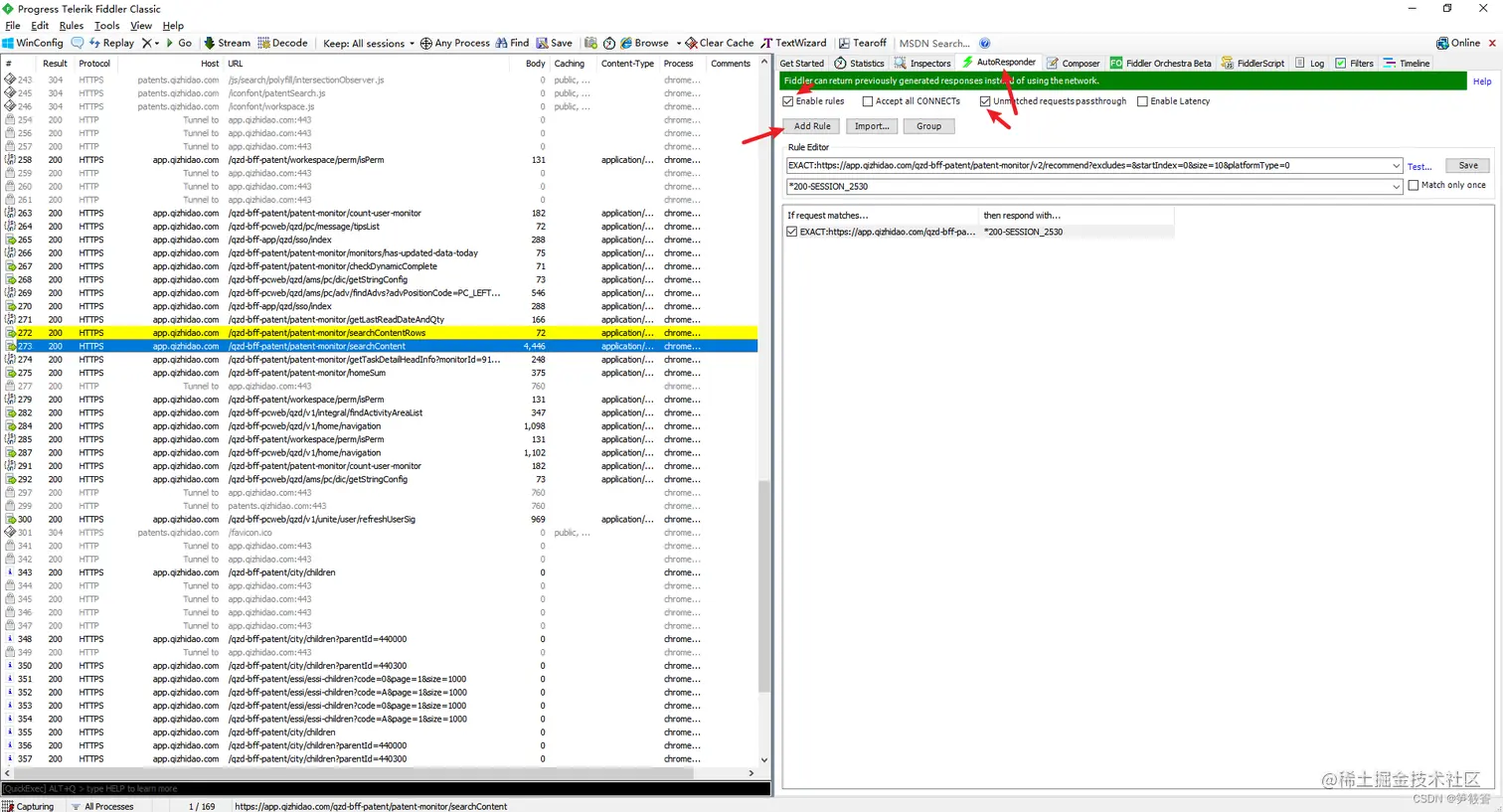
Task: Click the Go resume button
Action: (179, 43)
